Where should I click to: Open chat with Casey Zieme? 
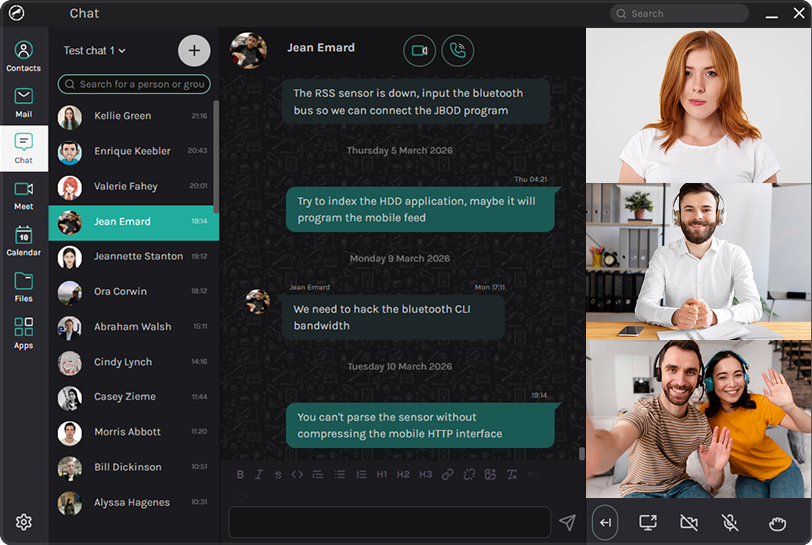(134, 397)
